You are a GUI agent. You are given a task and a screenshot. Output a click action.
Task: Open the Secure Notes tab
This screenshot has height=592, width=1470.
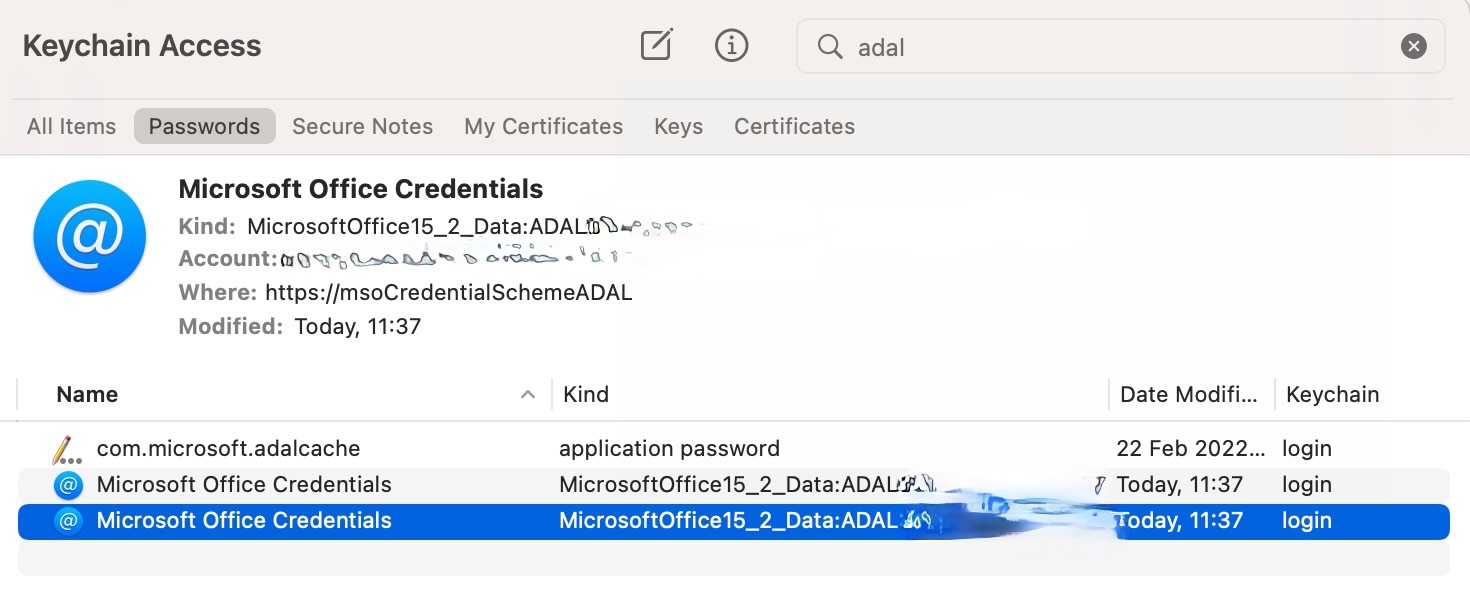[x=362, y=127]
